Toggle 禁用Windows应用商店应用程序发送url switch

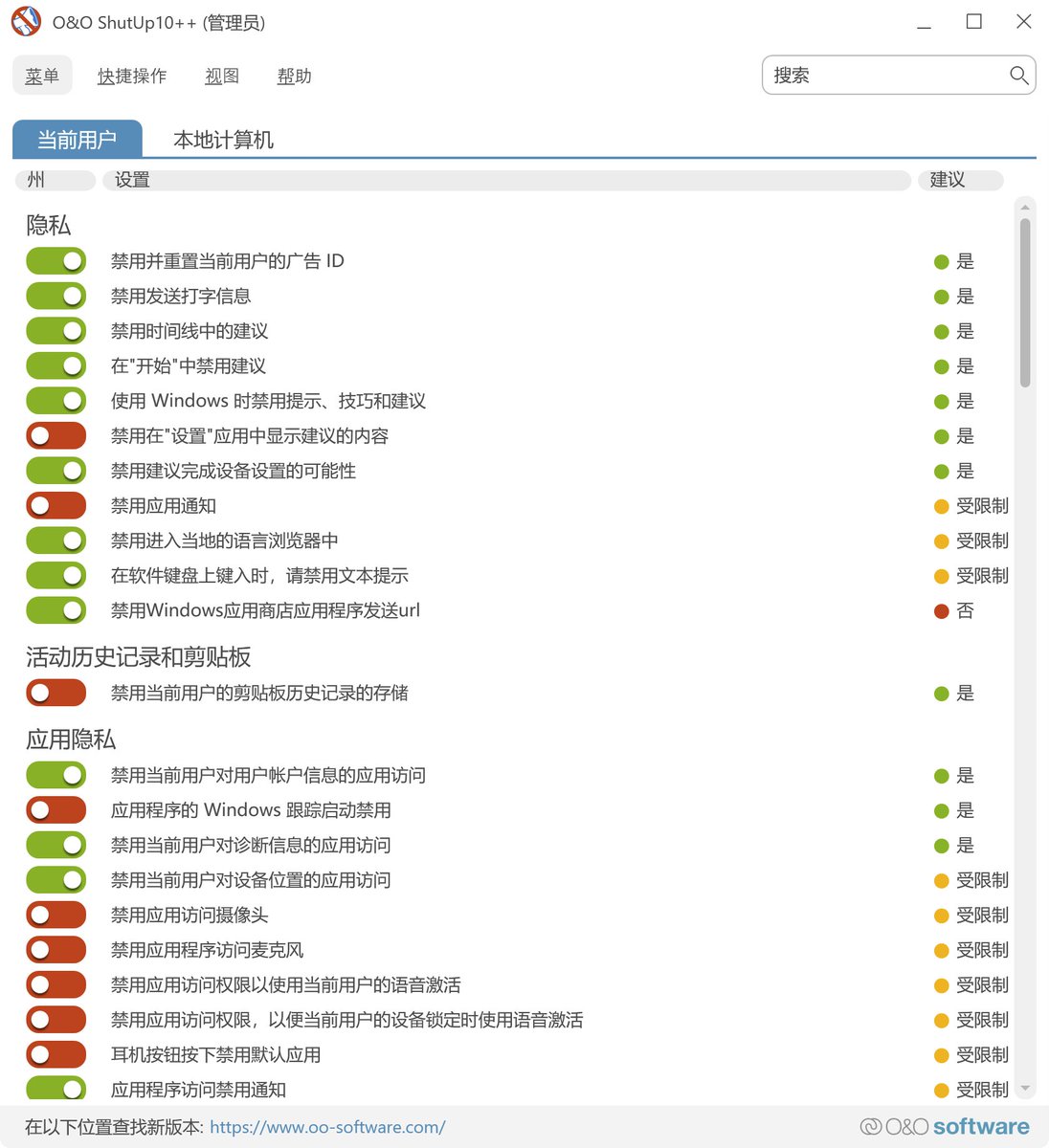point(56,610)
